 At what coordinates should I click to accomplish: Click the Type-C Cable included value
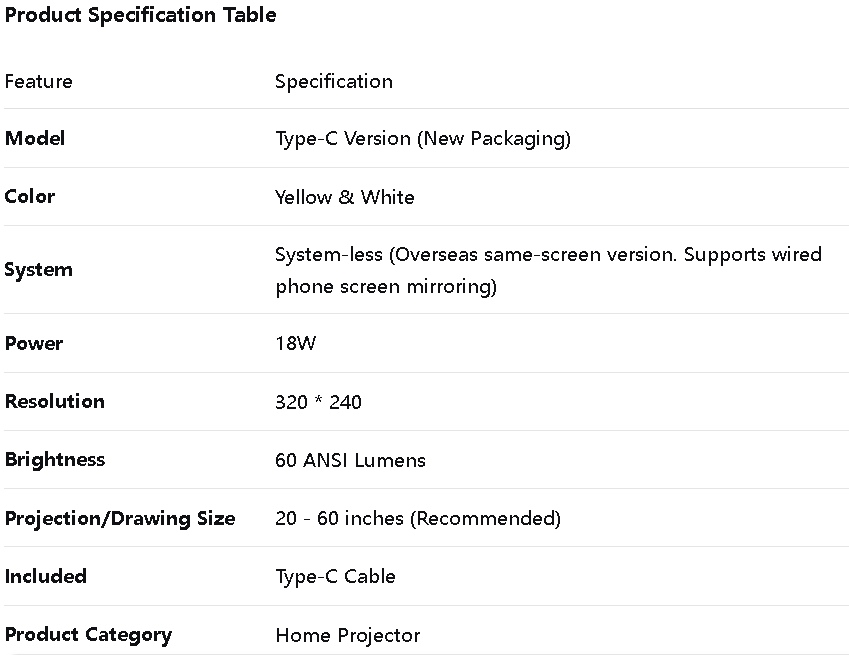[335, 576]
